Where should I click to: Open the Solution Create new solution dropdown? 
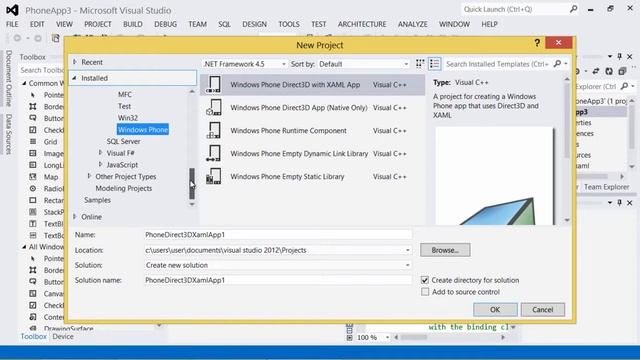point(277,265)
